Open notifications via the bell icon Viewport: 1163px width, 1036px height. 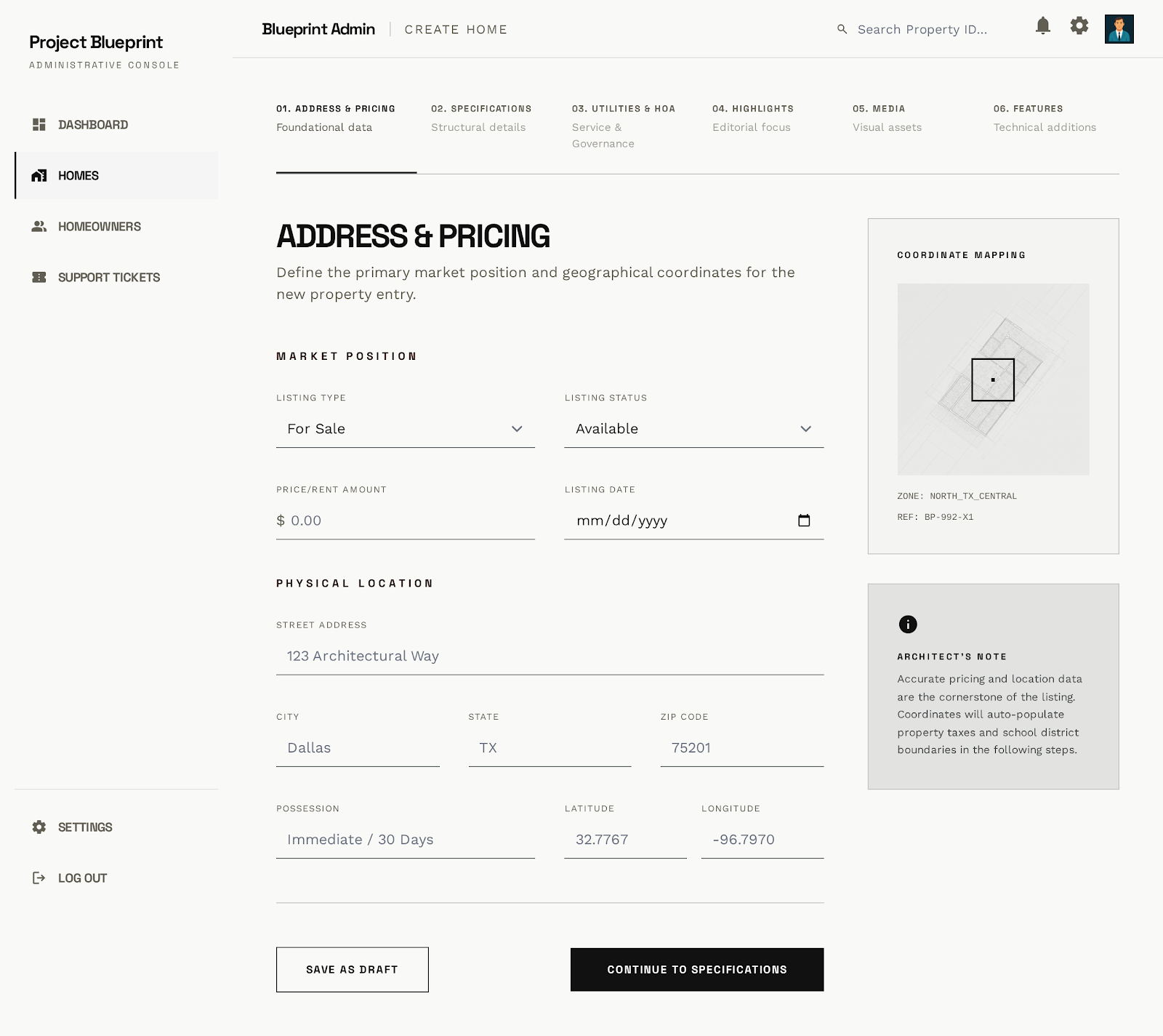coord(1044,27)
